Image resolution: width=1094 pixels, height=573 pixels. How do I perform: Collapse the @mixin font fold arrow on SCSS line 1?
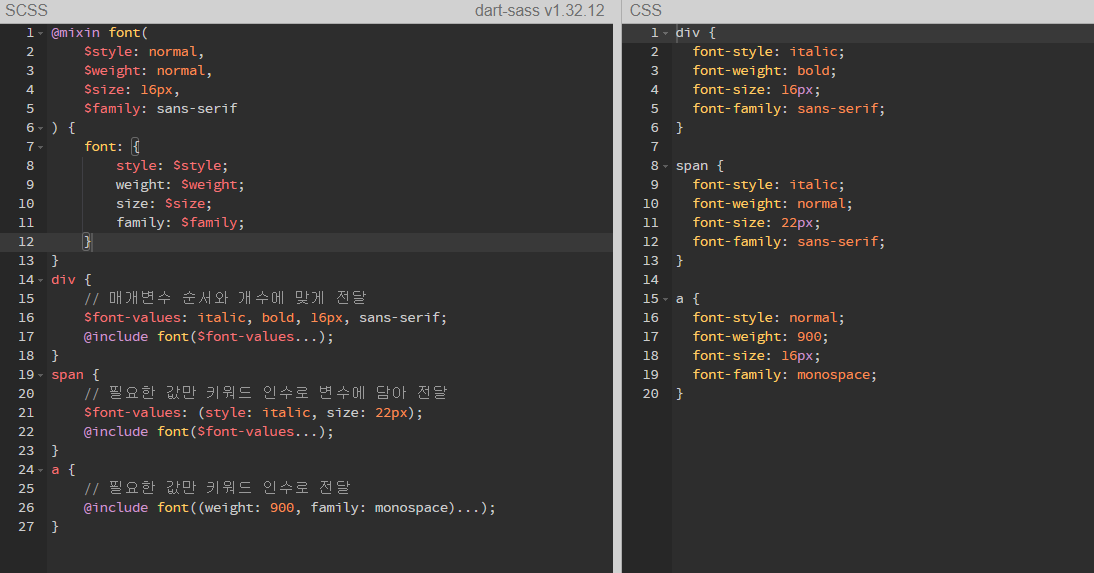pos(40,33)
